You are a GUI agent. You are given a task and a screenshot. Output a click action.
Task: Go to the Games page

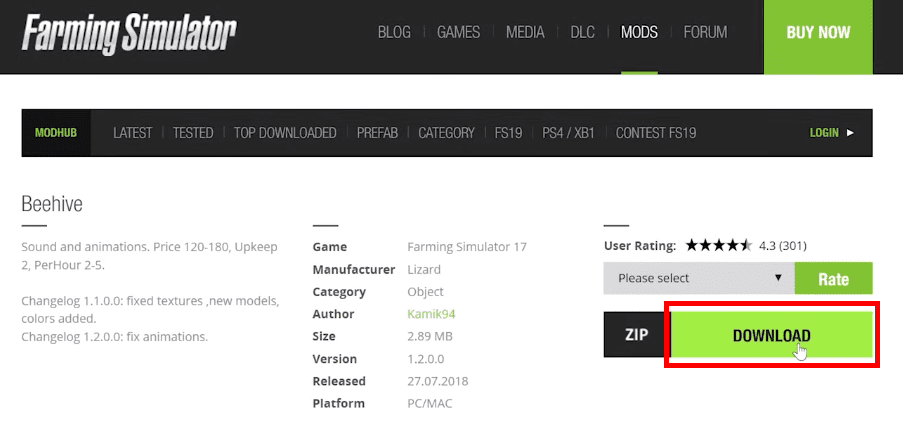point(458,32)
